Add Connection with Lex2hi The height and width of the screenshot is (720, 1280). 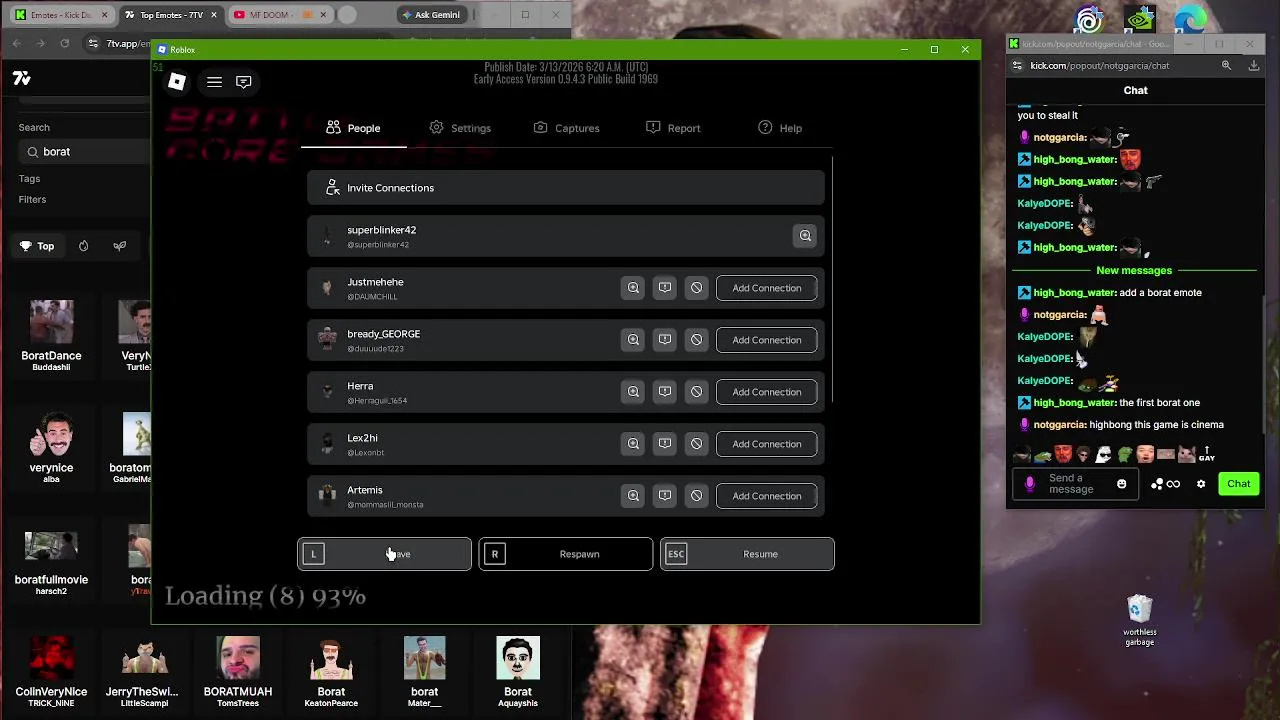click(x=767, y=444)
